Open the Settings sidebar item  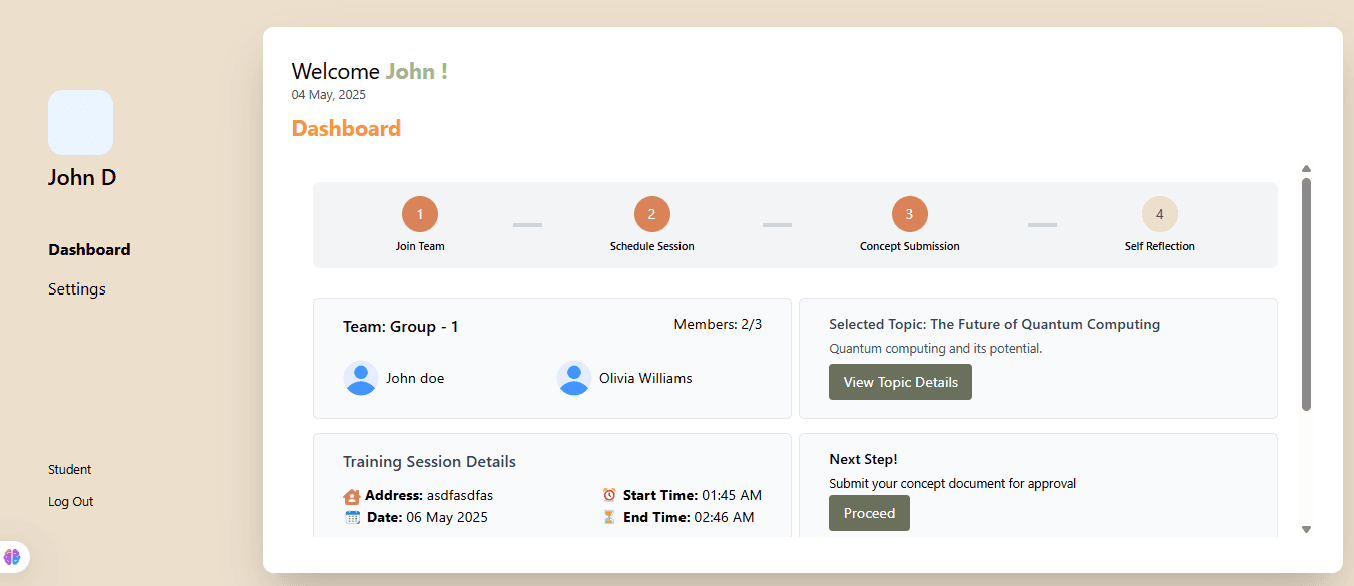(x=77, y=289)
